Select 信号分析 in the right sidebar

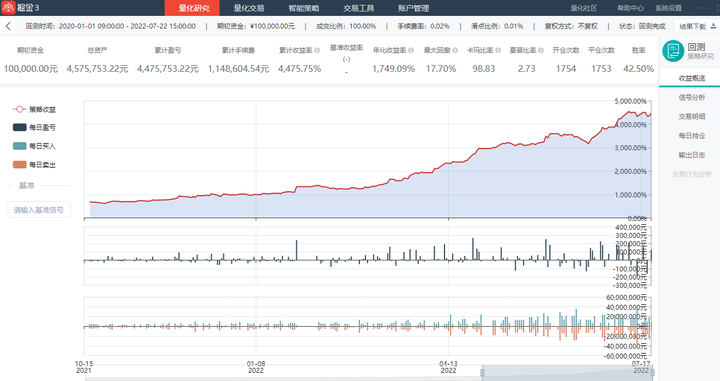692,97
